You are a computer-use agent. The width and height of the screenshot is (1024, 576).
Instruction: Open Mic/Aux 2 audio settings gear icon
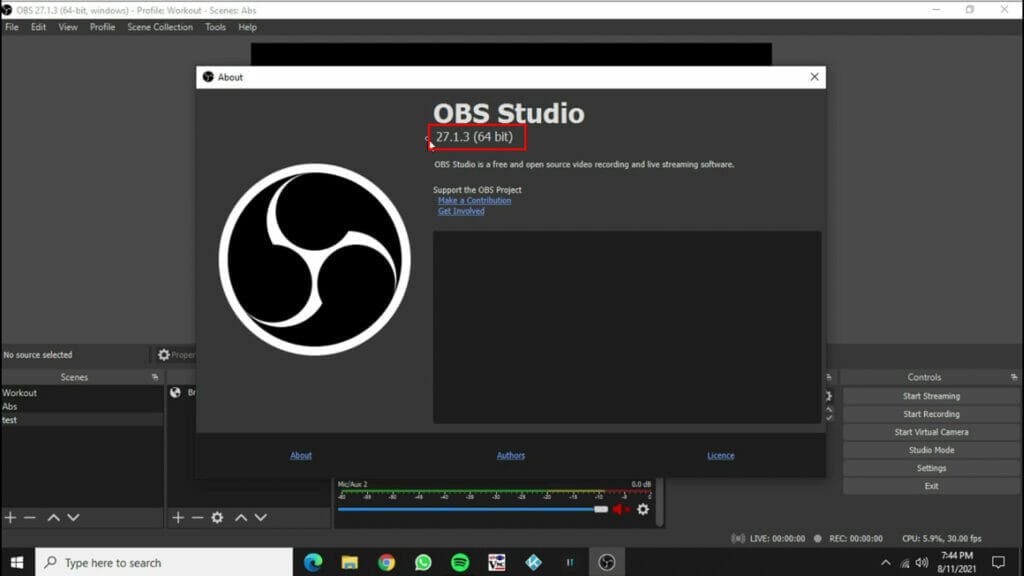pos(643,509)
